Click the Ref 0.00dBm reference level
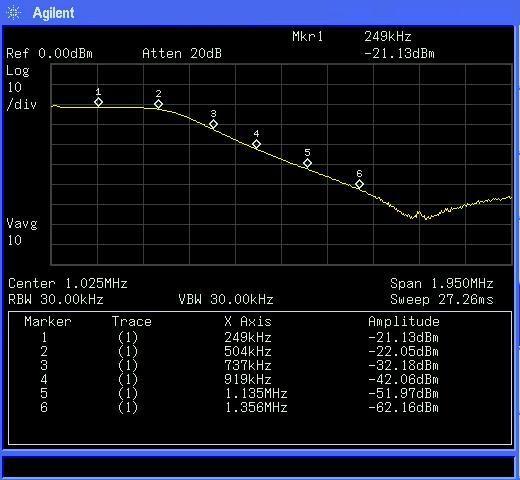Viewport: 520px width, 480px height. [x=49, y=53]
